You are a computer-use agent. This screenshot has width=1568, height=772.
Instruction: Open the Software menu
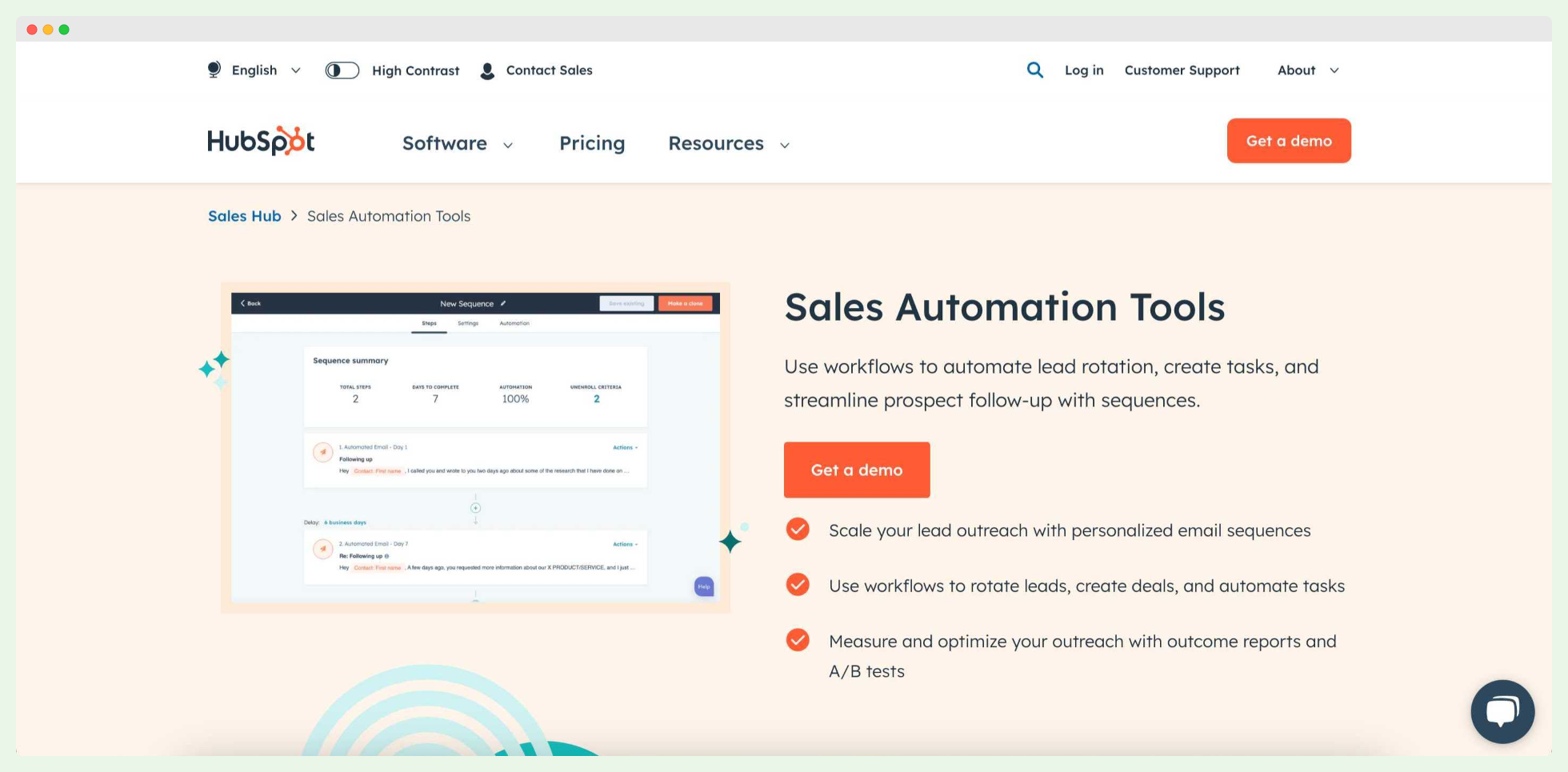click(x=444, y=143)
